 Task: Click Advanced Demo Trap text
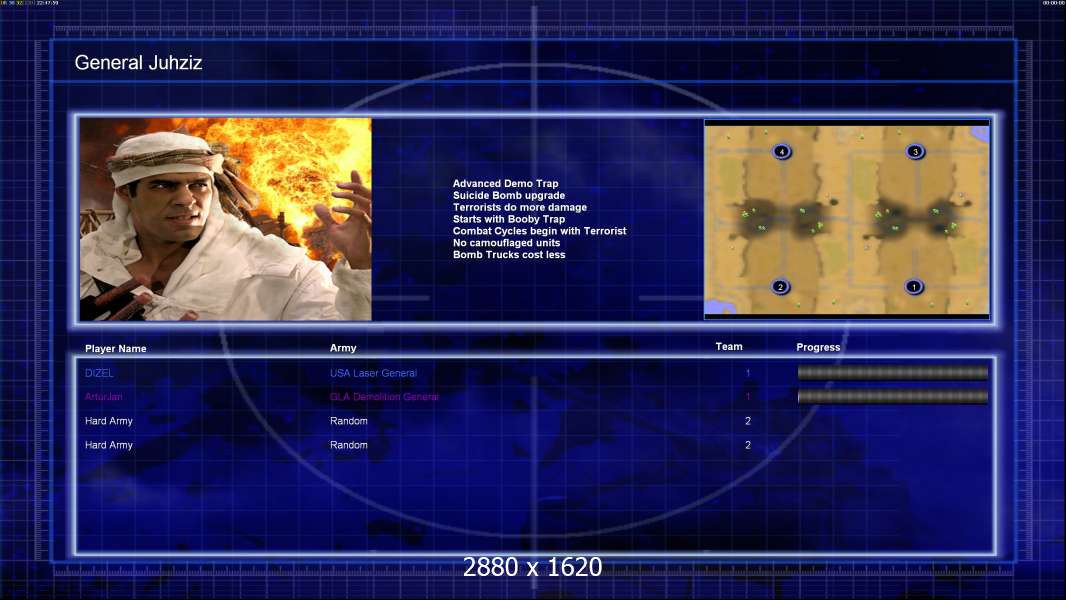505,183
